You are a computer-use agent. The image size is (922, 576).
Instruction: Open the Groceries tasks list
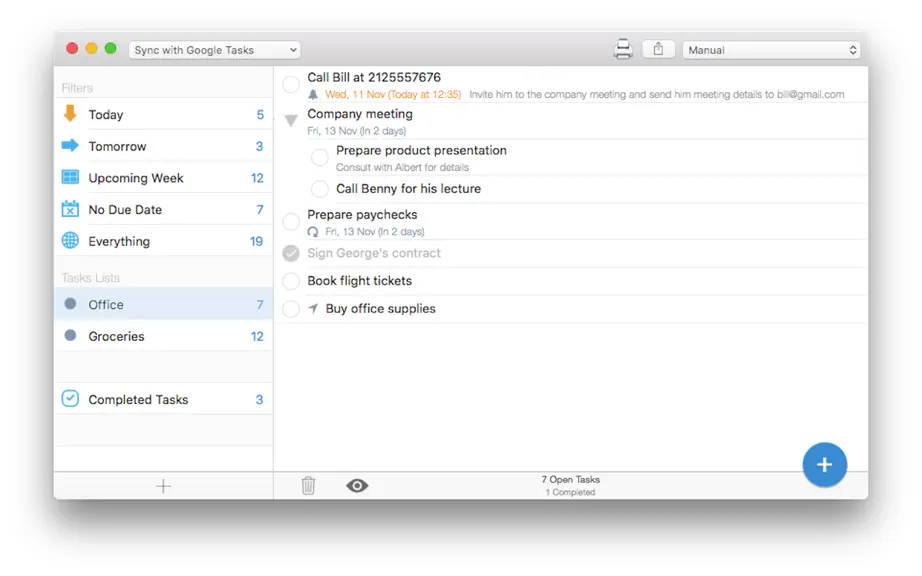[163, 336]
